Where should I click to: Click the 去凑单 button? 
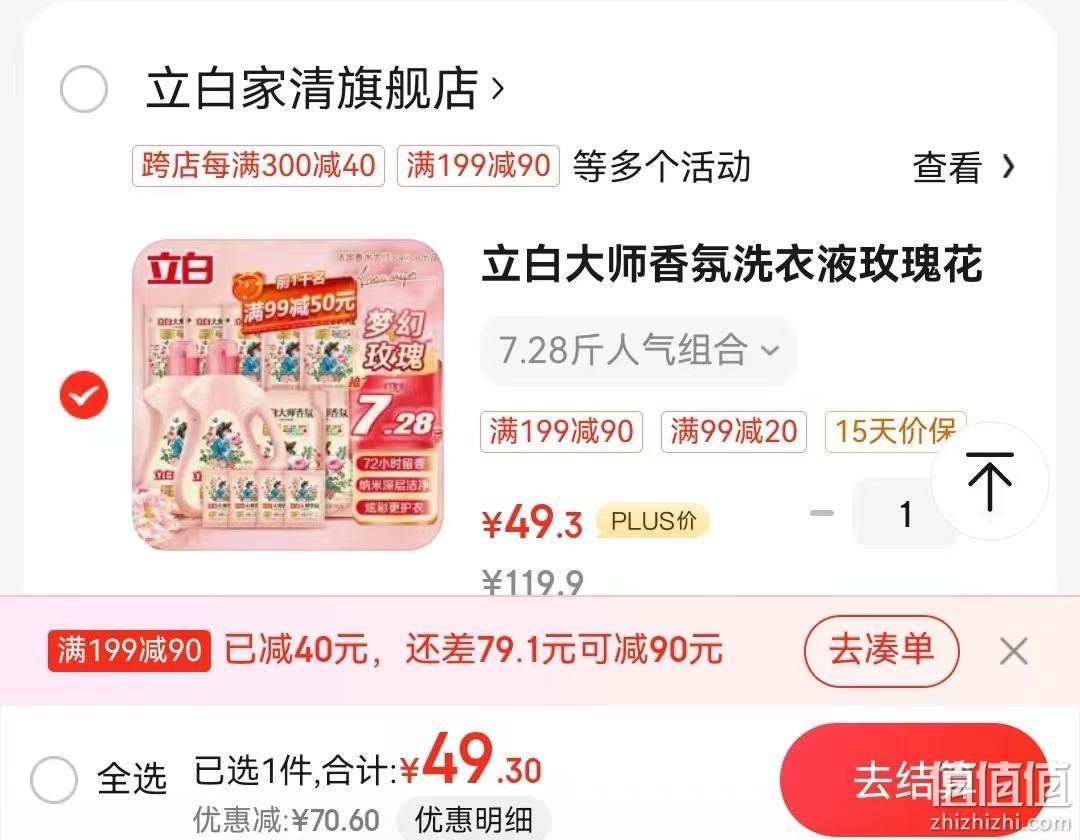pyautogui.click(x=882, y=651)
